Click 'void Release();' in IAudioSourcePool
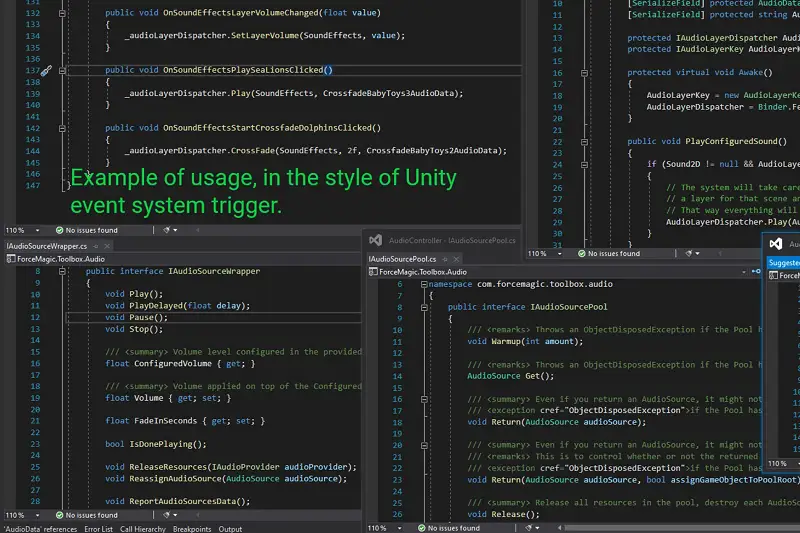The height and width of the screenshot is (533, 800). [x=504, y=514]
